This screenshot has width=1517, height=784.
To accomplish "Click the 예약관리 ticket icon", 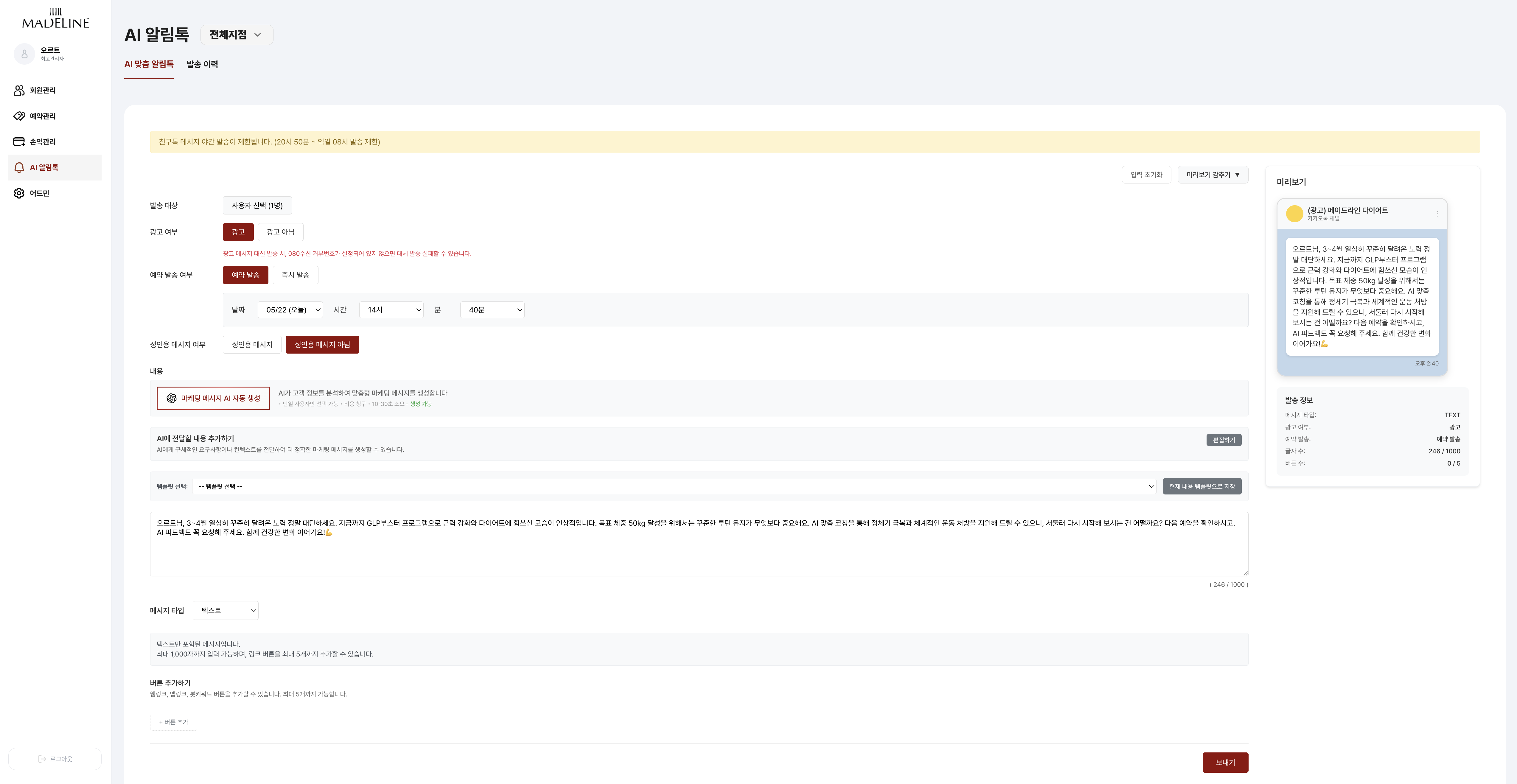I will pyautogui.click(x=19, y=116).
